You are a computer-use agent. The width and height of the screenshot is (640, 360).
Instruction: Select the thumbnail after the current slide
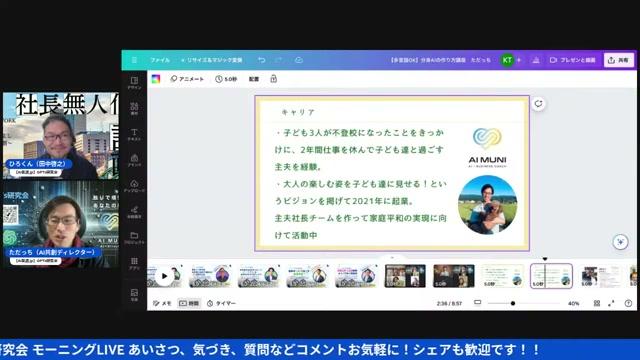(x=601, y=276)
